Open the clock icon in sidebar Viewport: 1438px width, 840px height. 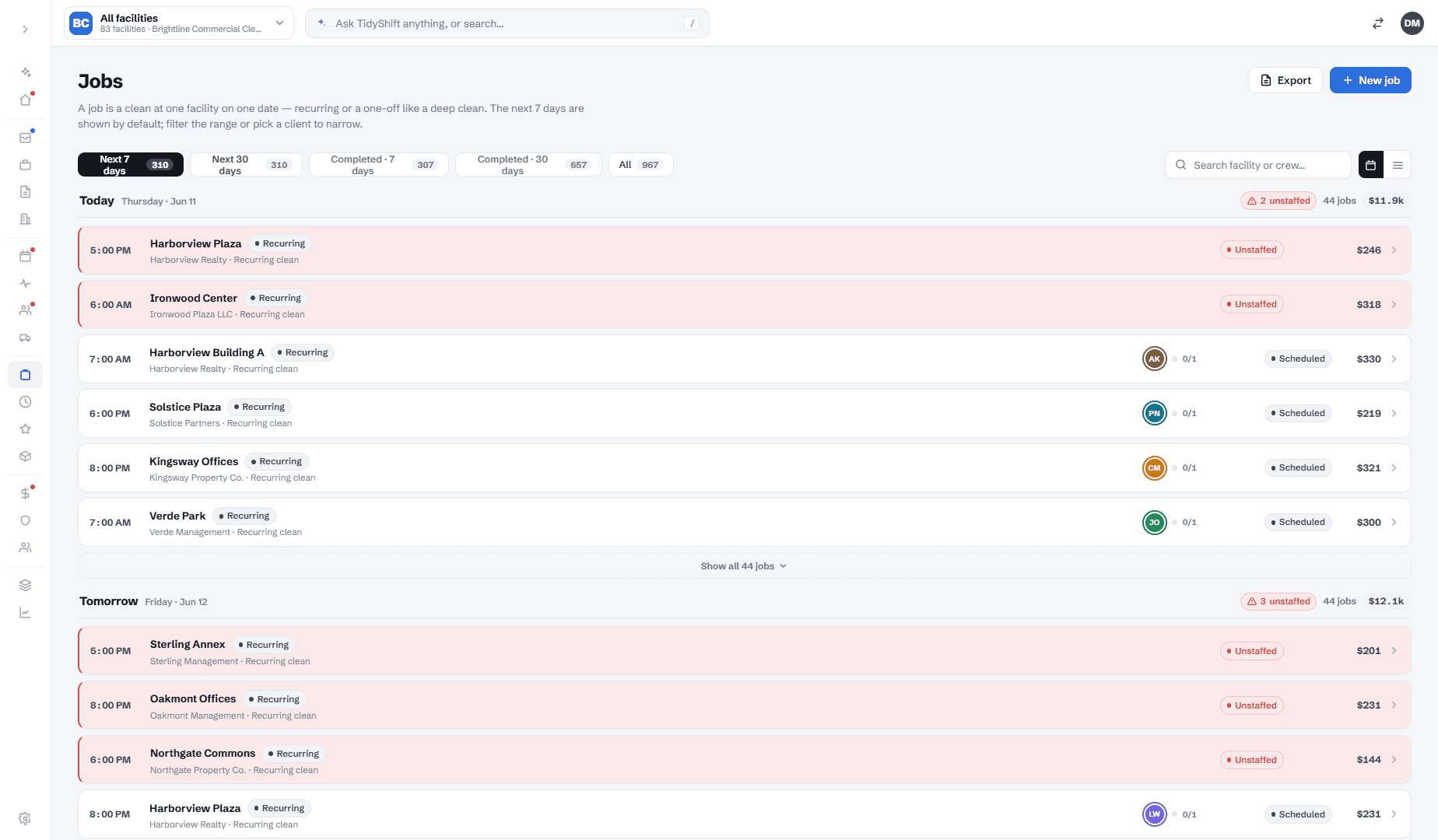25,402
